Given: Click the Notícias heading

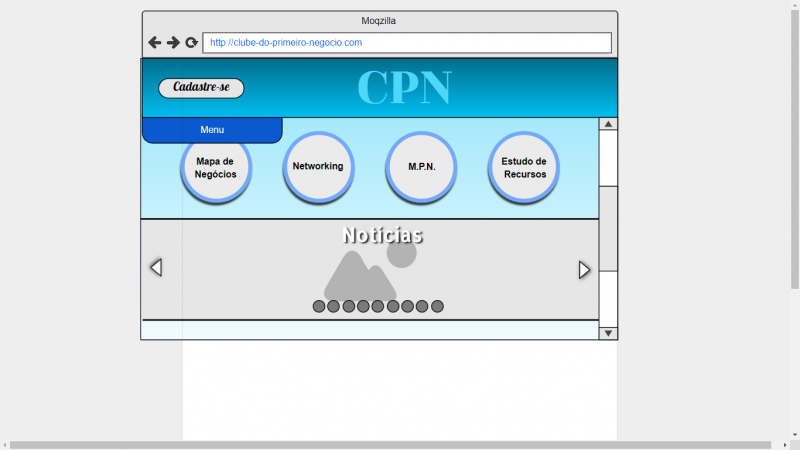Looking at the screenshot, I should coord(383,235).
